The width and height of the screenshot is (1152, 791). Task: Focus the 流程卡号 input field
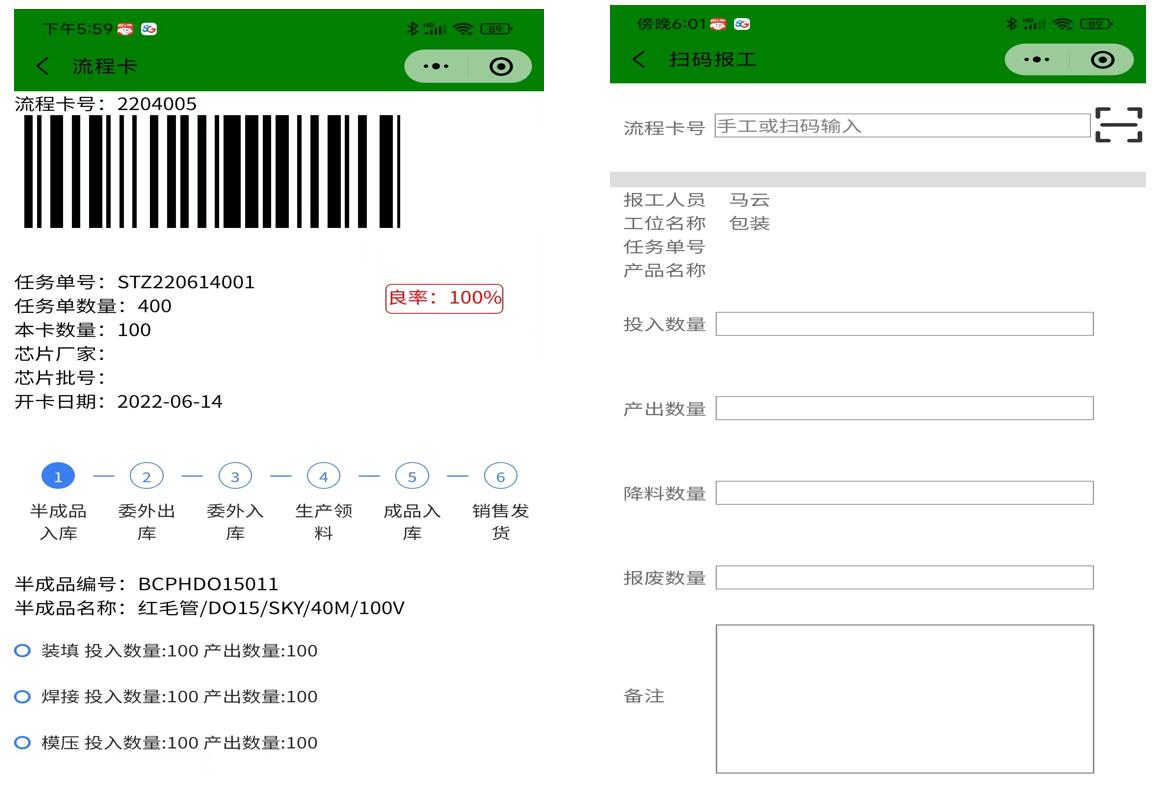[902, 126]
